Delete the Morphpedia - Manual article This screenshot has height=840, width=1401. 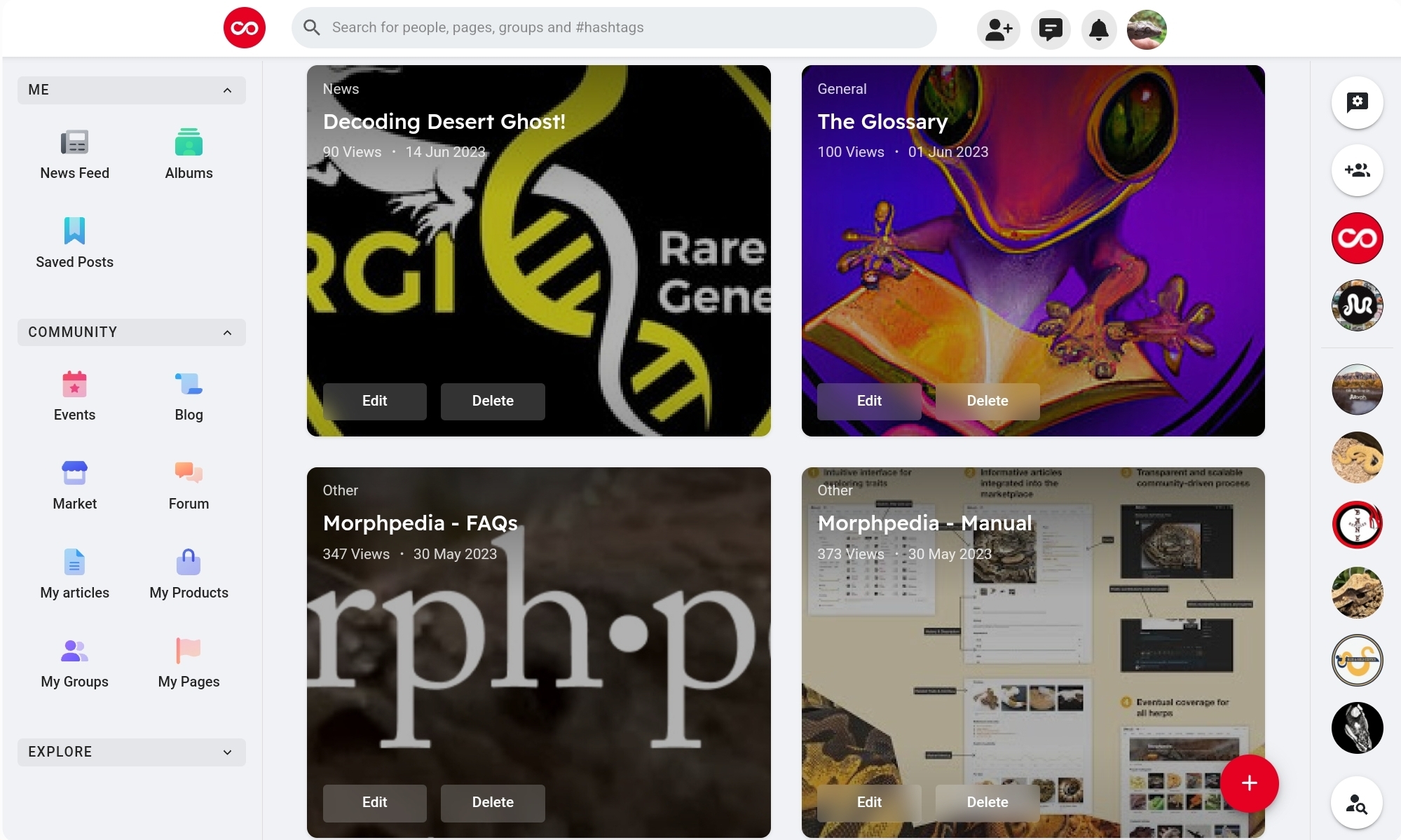(987, 802)
